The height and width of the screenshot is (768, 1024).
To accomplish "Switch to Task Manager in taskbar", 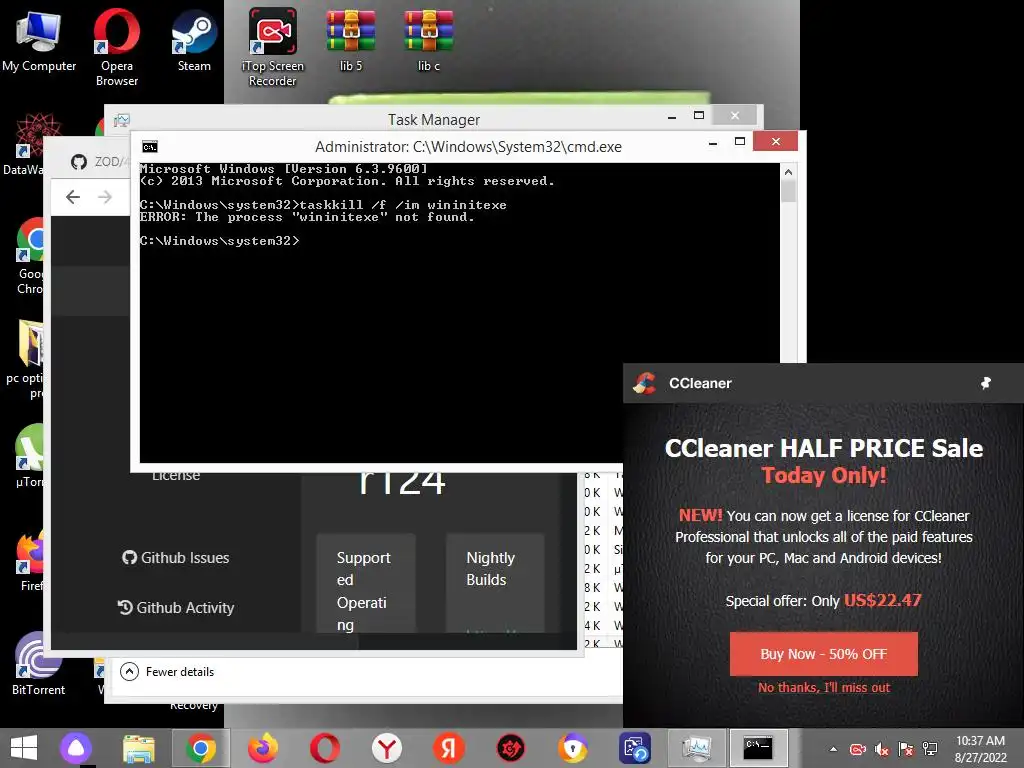I will (697, 748).
